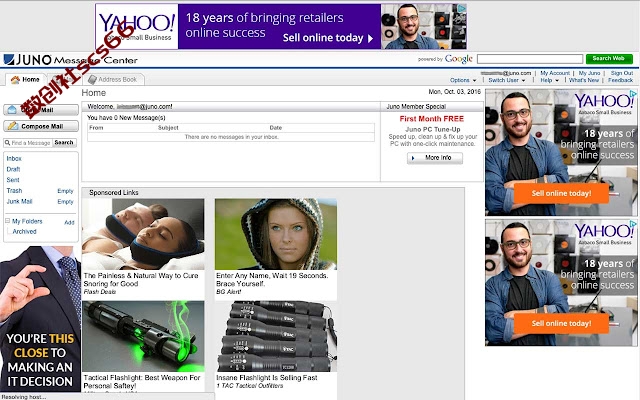The image size is (640, 400).
Task: Open the Sent folder
Action: pyautogui.click(x=13, y=180)
